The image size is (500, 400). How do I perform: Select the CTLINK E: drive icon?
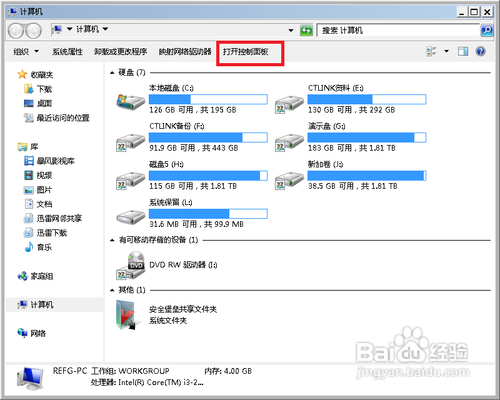[289, 104]
